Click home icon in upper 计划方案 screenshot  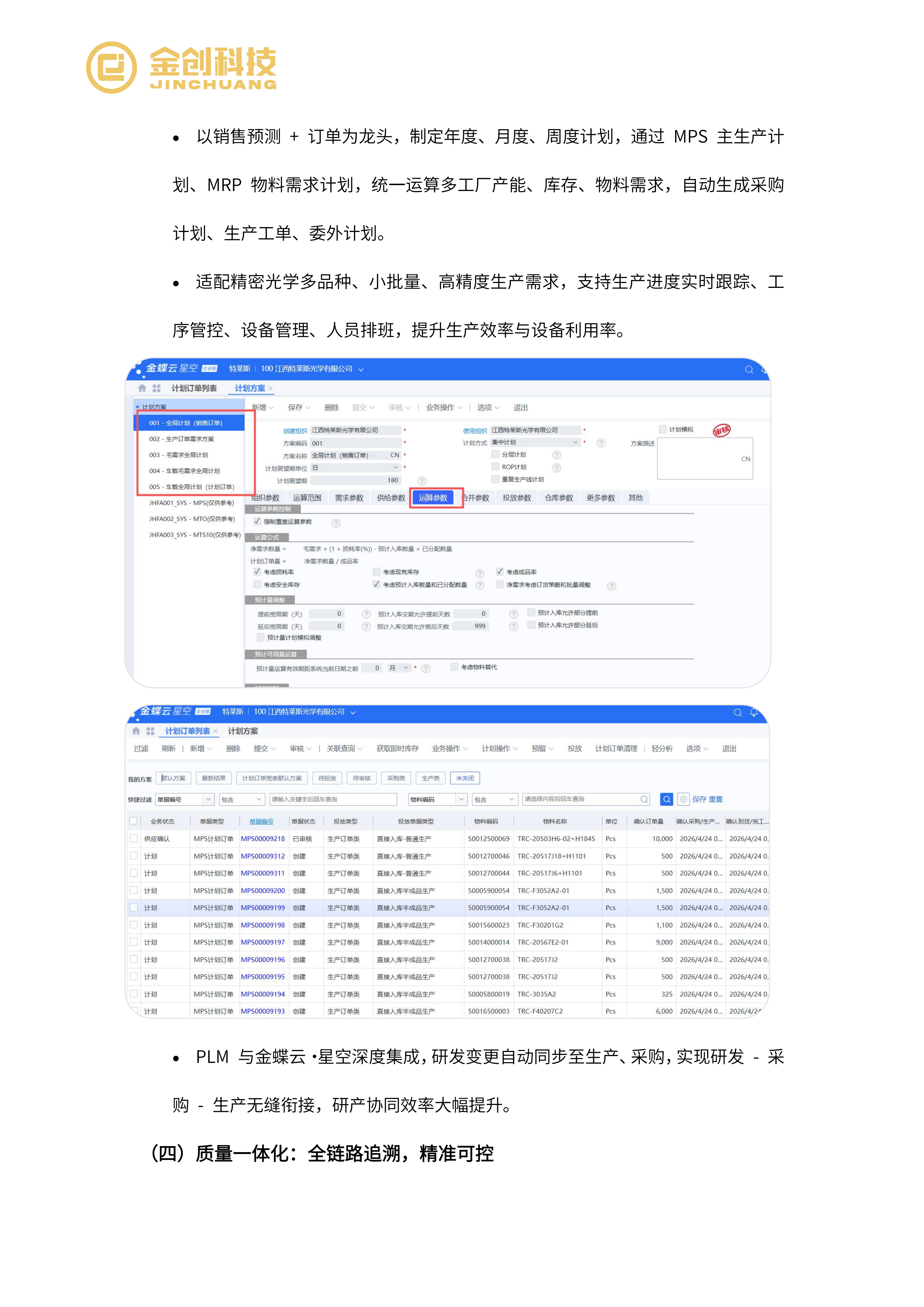(x=142, y=388)
